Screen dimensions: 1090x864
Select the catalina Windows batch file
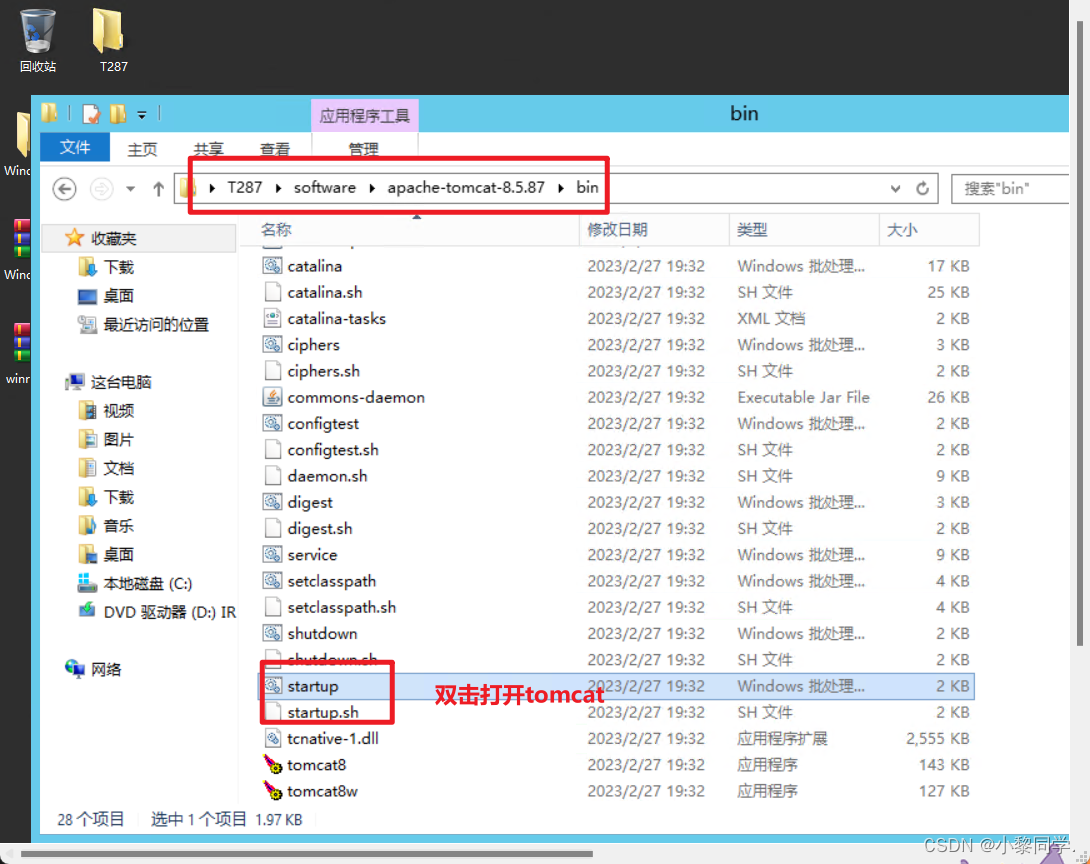[x=310, y=265]
